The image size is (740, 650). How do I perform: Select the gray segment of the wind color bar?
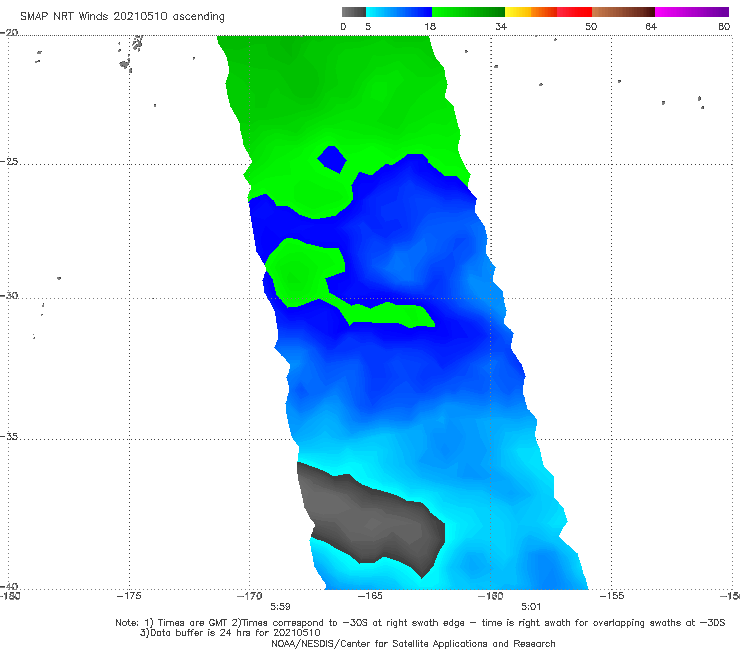(x=353, y=12)
